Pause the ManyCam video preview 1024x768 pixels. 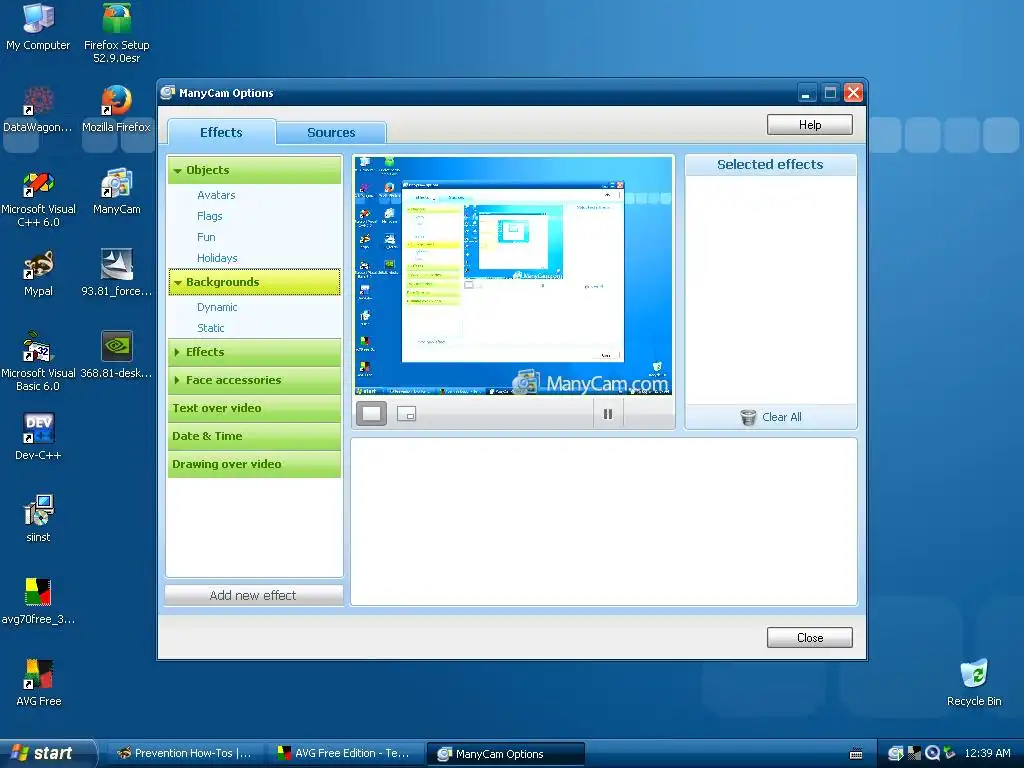pyautogui.click(x=608, y=414)
